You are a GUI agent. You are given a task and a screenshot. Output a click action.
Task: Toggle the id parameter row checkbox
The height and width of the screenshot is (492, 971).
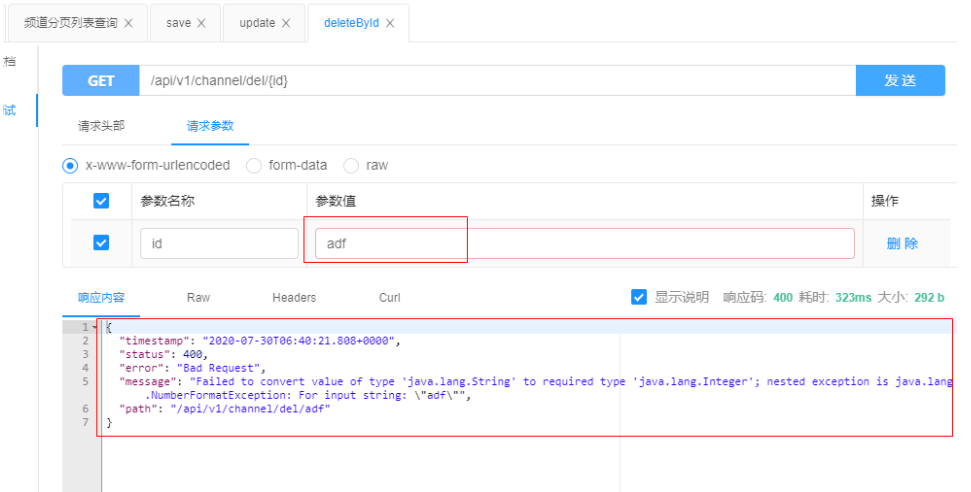[x=101, y=242]
